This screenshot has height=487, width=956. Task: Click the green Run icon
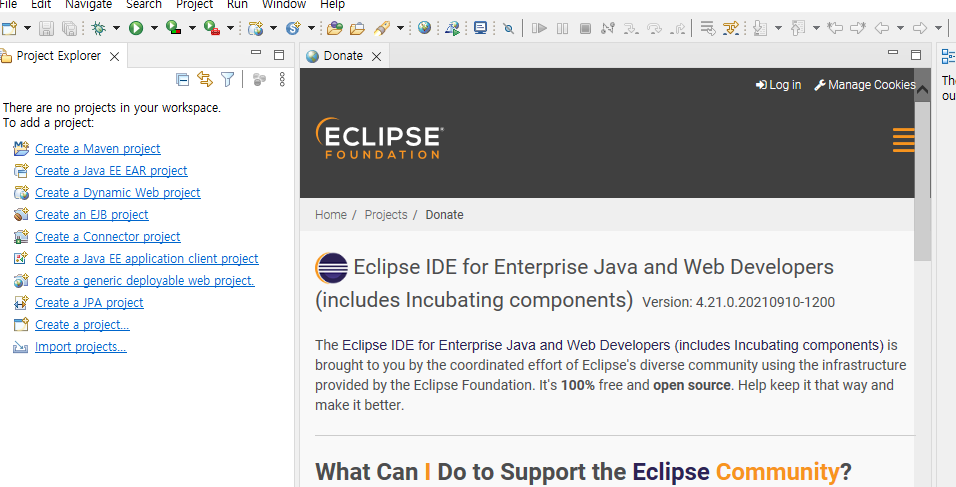click(x=136, y=28)
